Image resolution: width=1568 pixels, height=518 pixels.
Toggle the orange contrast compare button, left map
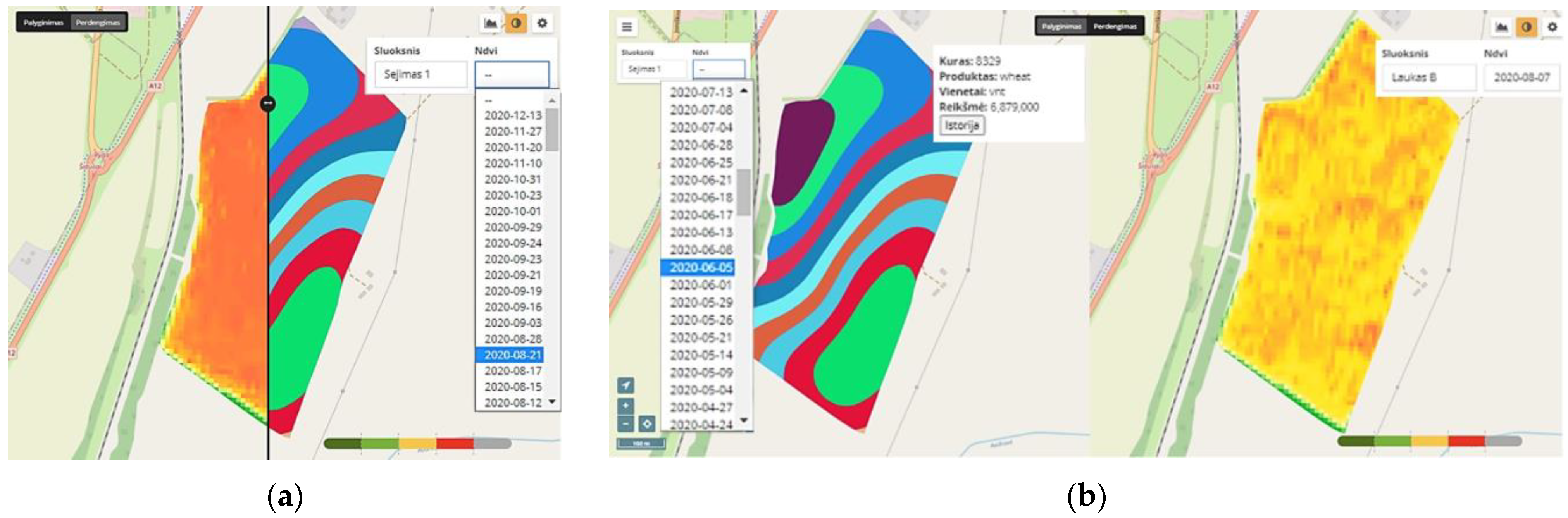click(516, 24)
